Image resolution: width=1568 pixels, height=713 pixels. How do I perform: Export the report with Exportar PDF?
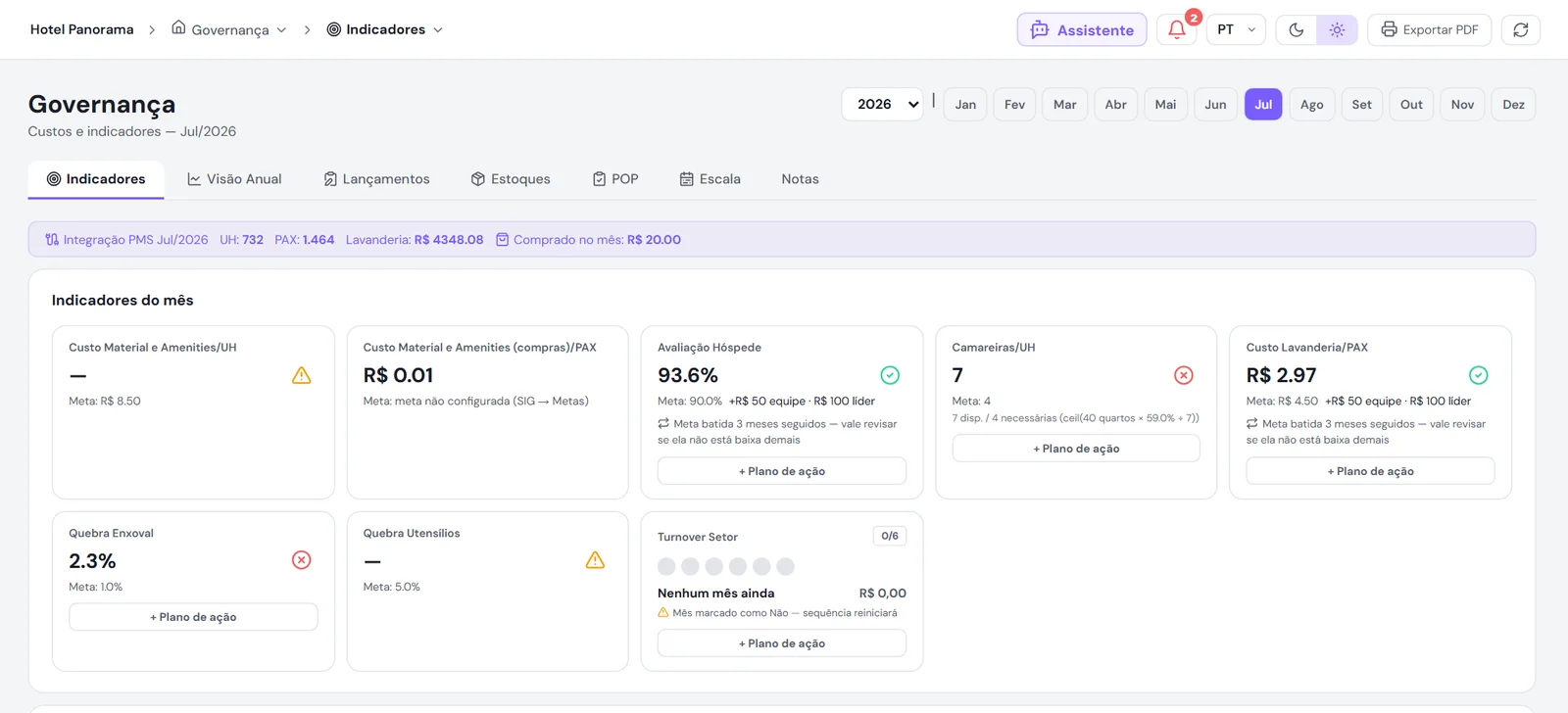(1430, 29)
